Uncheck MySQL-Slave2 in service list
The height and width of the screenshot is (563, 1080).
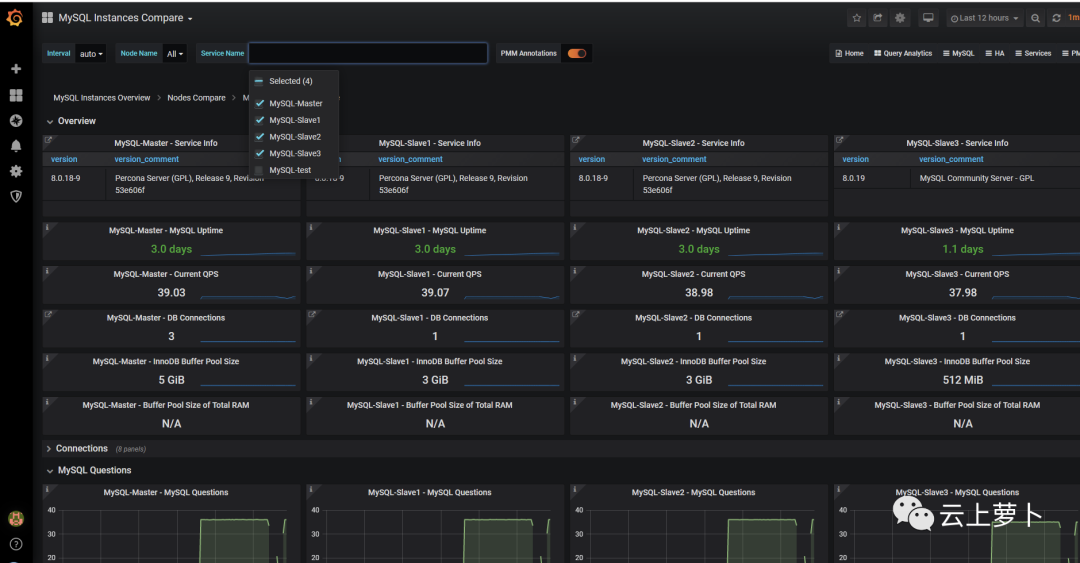260,136
